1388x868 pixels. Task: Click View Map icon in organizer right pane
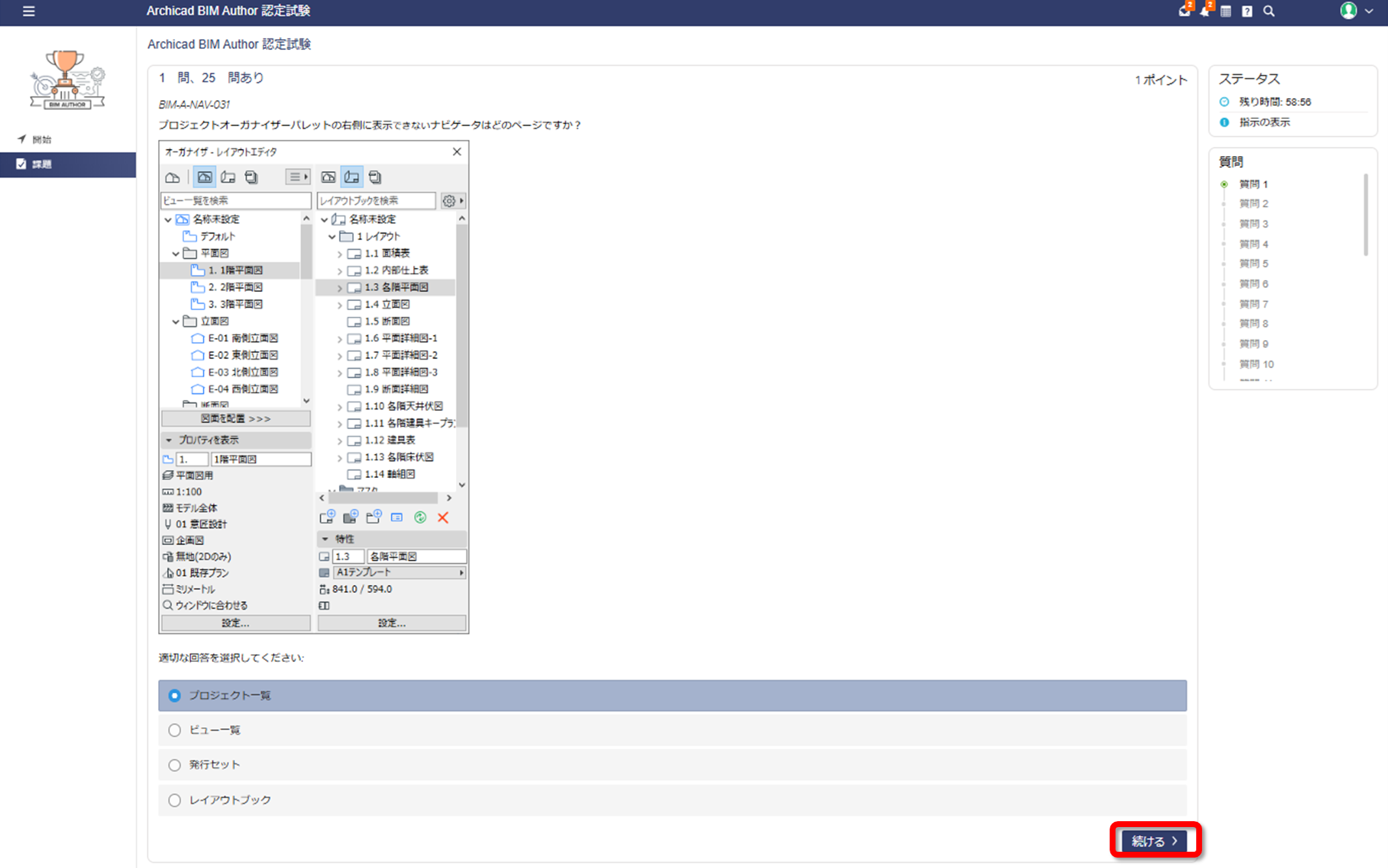pyautogui.click(x=328, y=177)
